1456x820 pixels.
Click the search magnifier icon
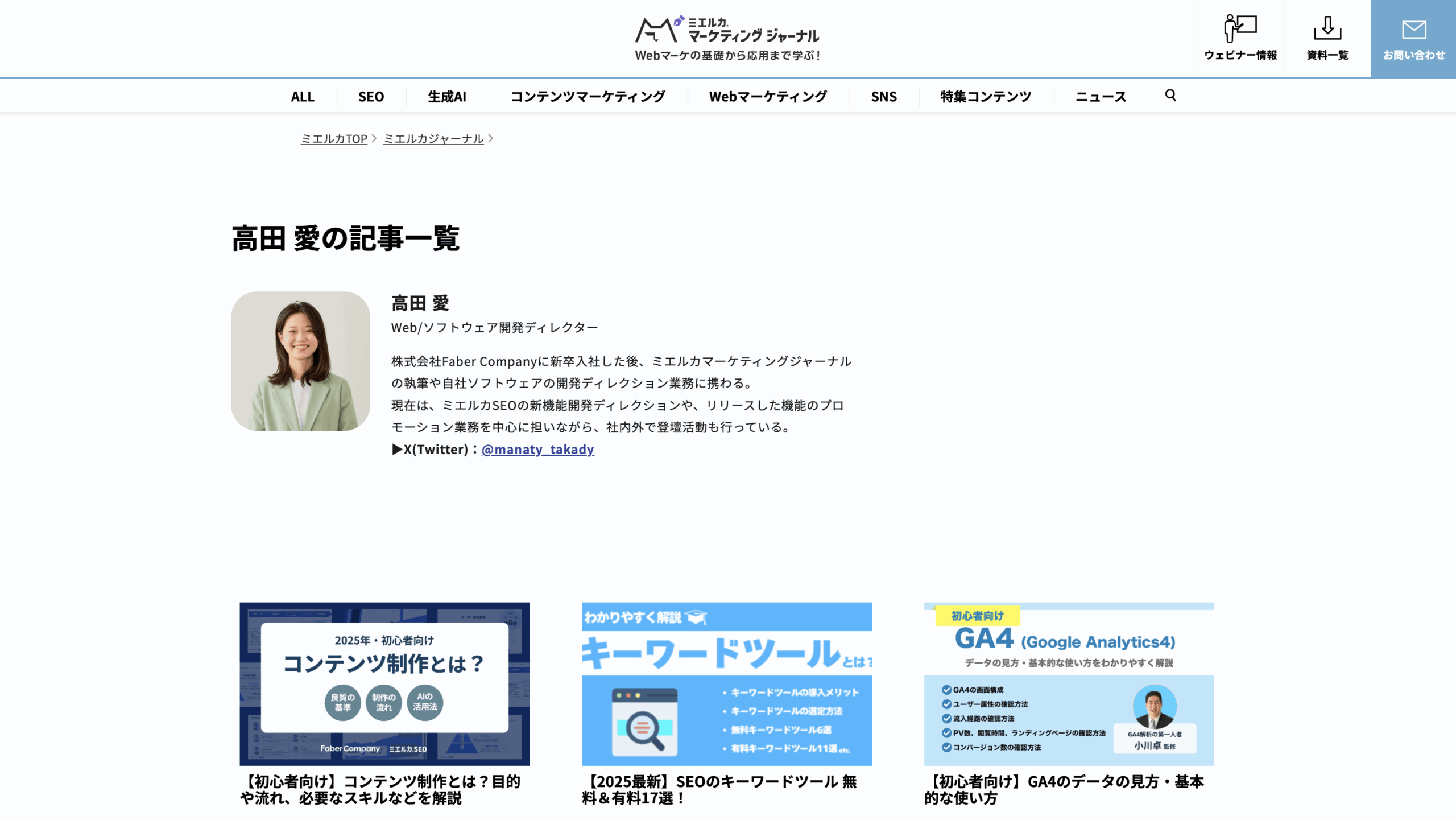(x=1170, y=95)
